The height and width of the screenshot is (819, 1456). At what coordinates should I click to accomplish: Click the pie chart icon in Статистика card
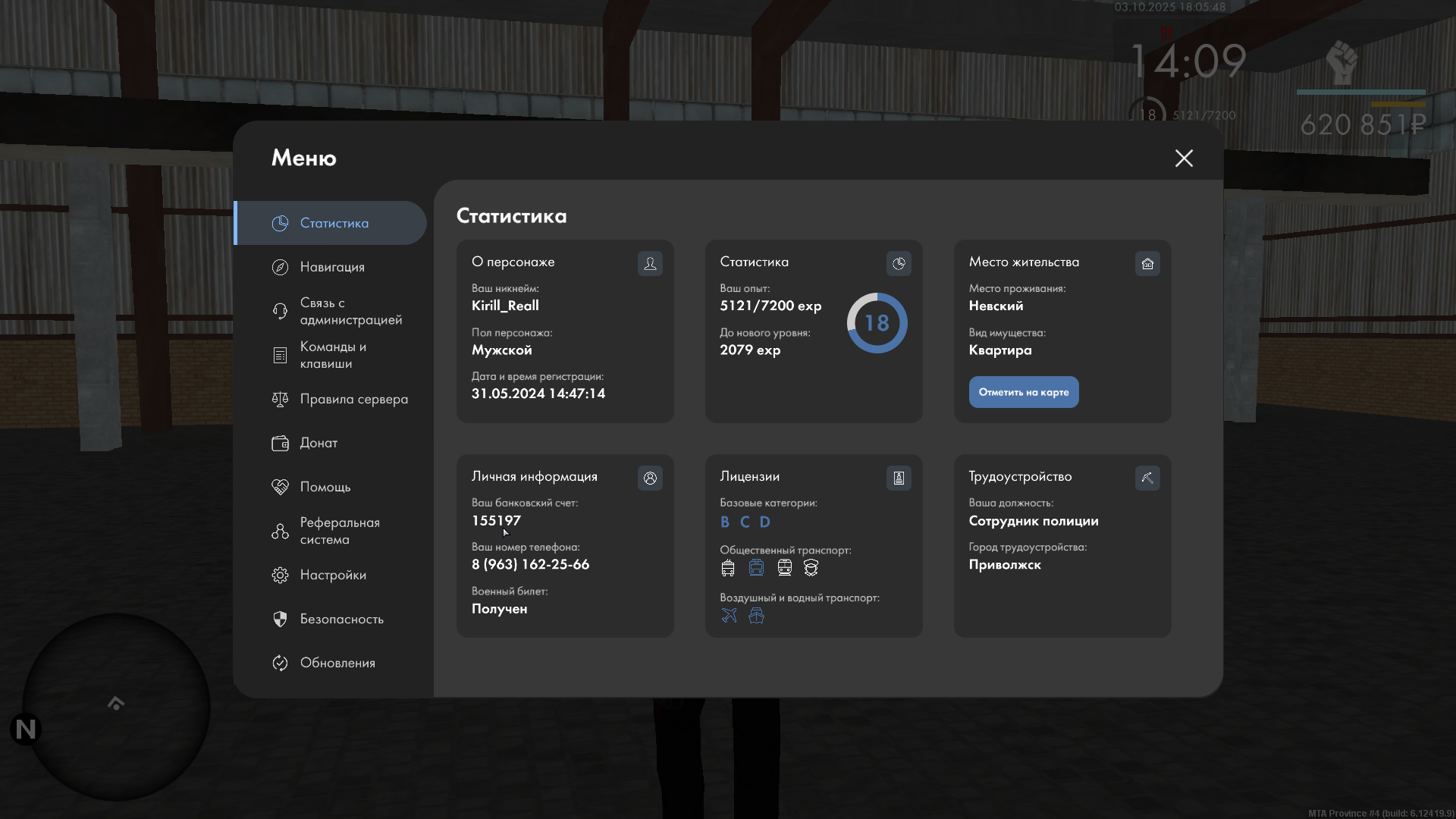point(899,263)
